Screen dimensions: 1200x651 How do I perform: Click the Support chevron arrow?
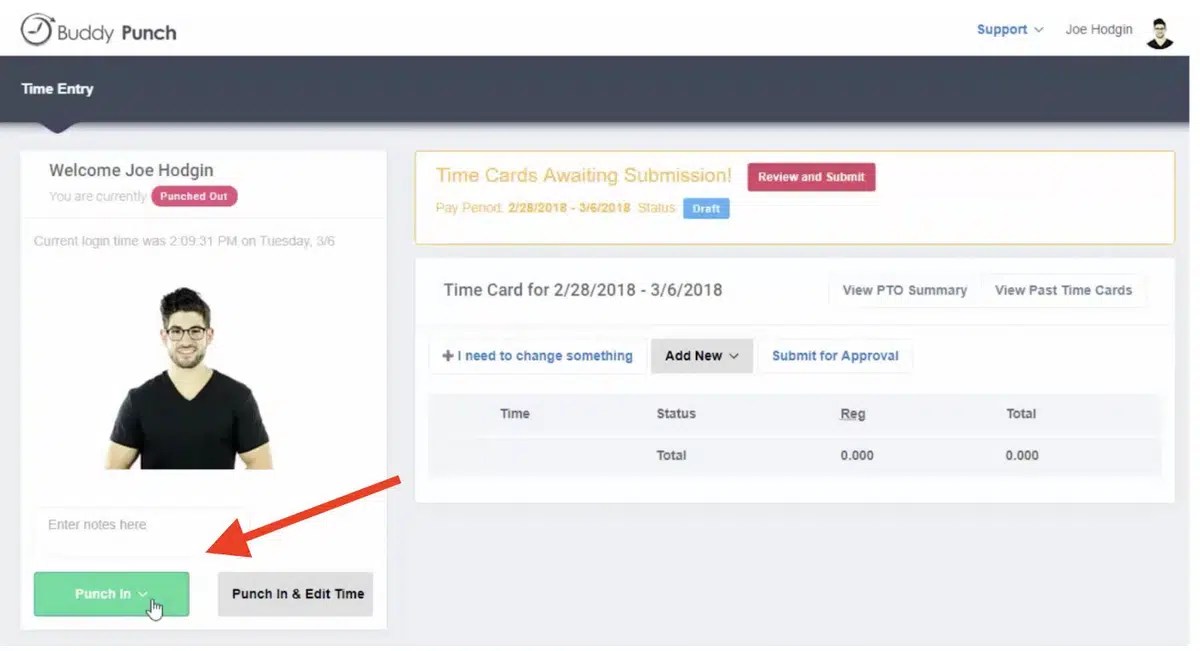[x=1038, y=30]
